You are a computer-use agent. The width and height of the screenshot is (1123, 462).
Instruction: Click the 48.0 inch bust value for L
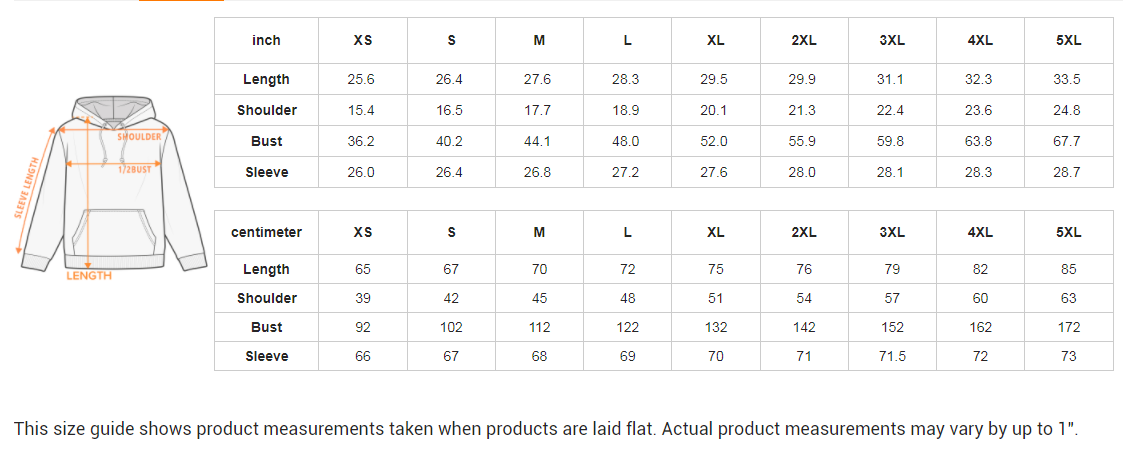tap(627, 141)
